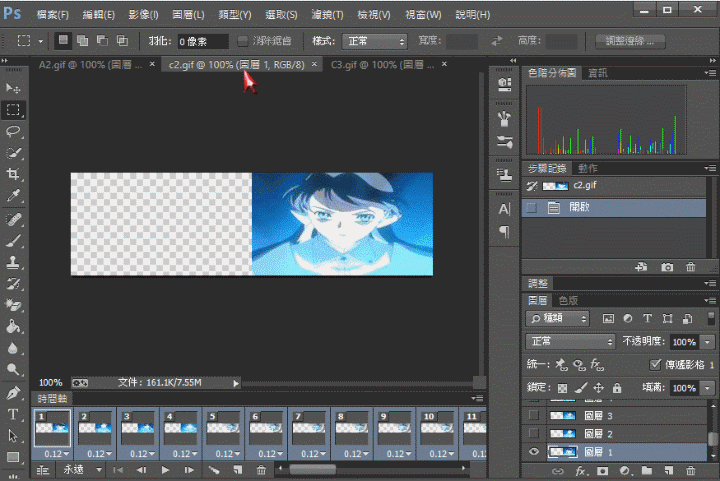Toggle lock image pixels brush icon

[580, 388]
